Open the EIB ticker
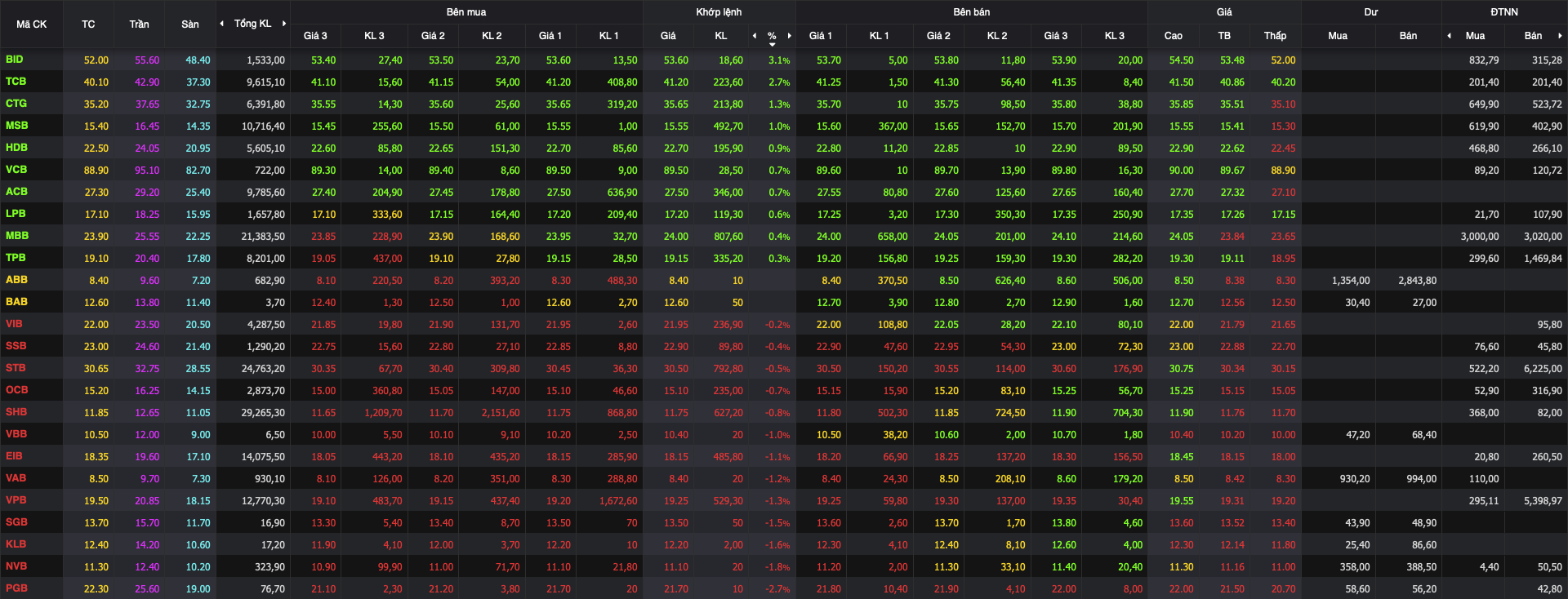This screenshot has height=599, width=1568. coord(14,456)
